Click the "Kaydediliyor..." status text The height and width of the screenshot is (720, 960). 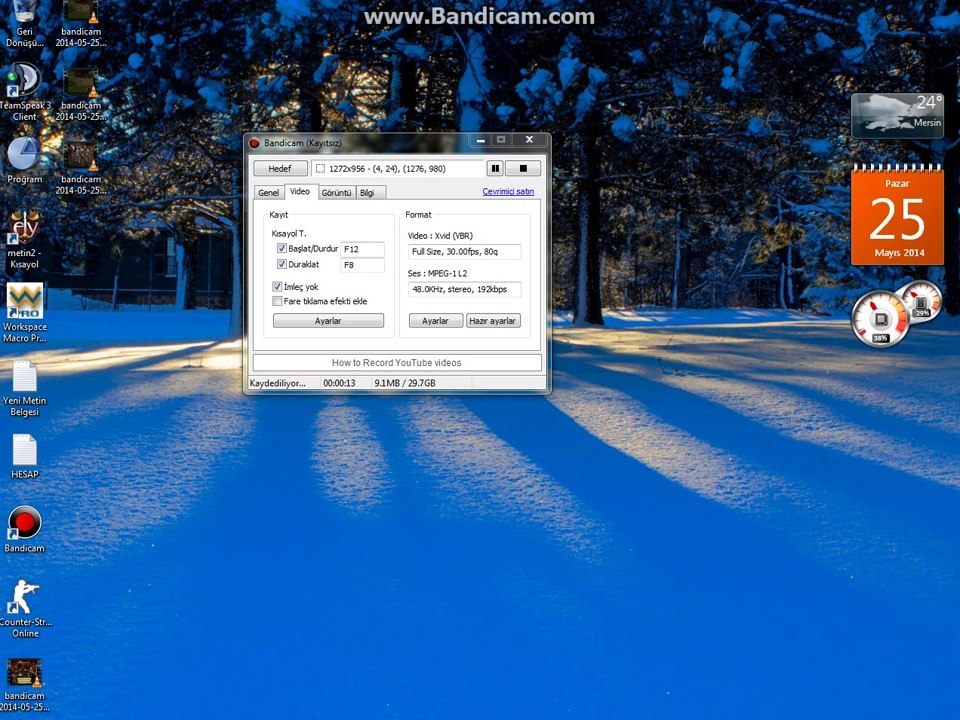(x=277, y=383)
